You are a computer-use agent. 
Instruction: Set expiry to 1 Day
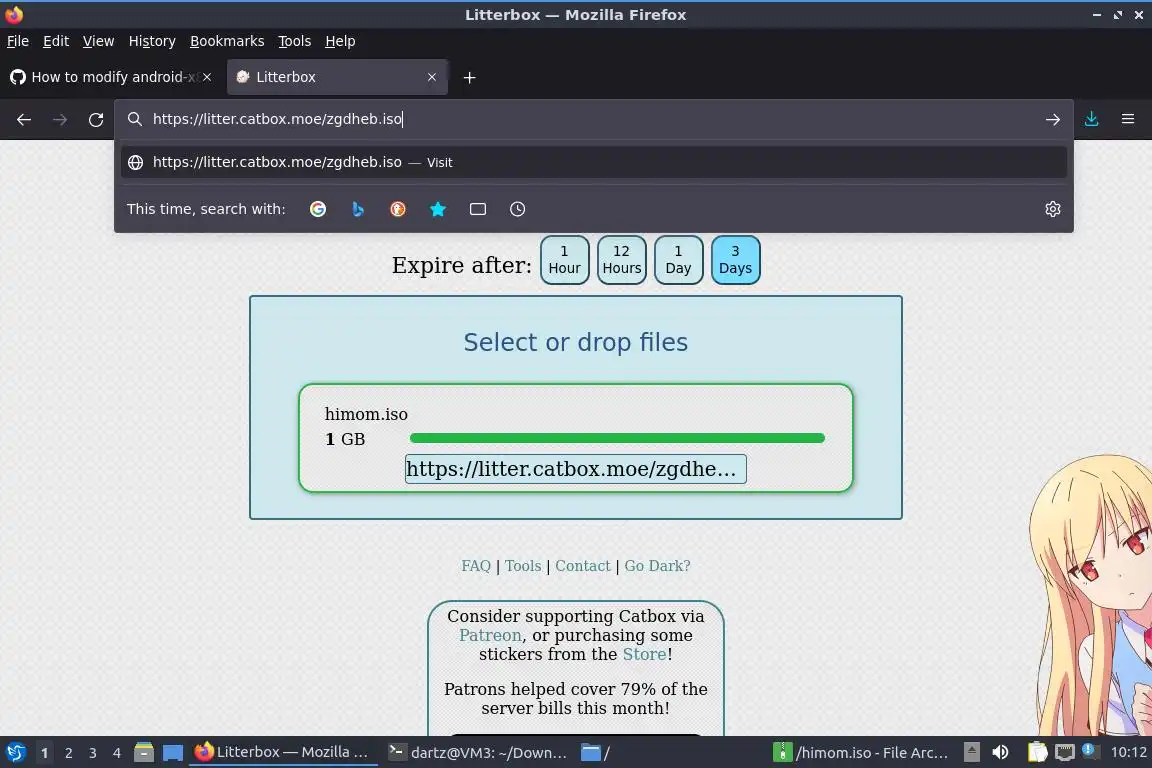678,260
